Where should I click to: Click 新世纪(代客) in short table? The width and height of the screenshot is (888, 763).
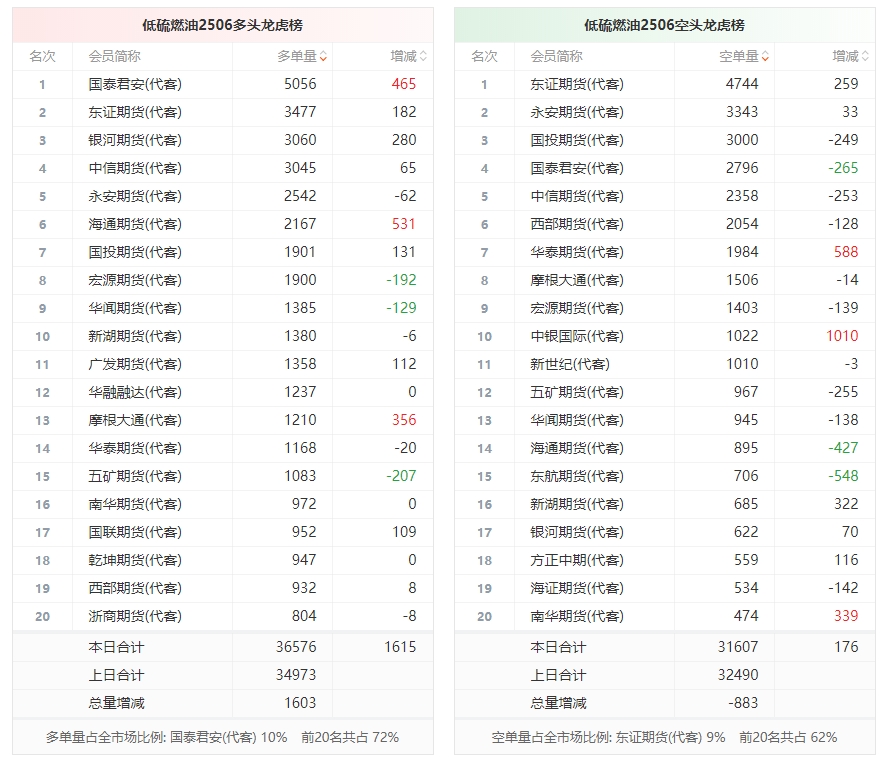(x=570, y=364)
